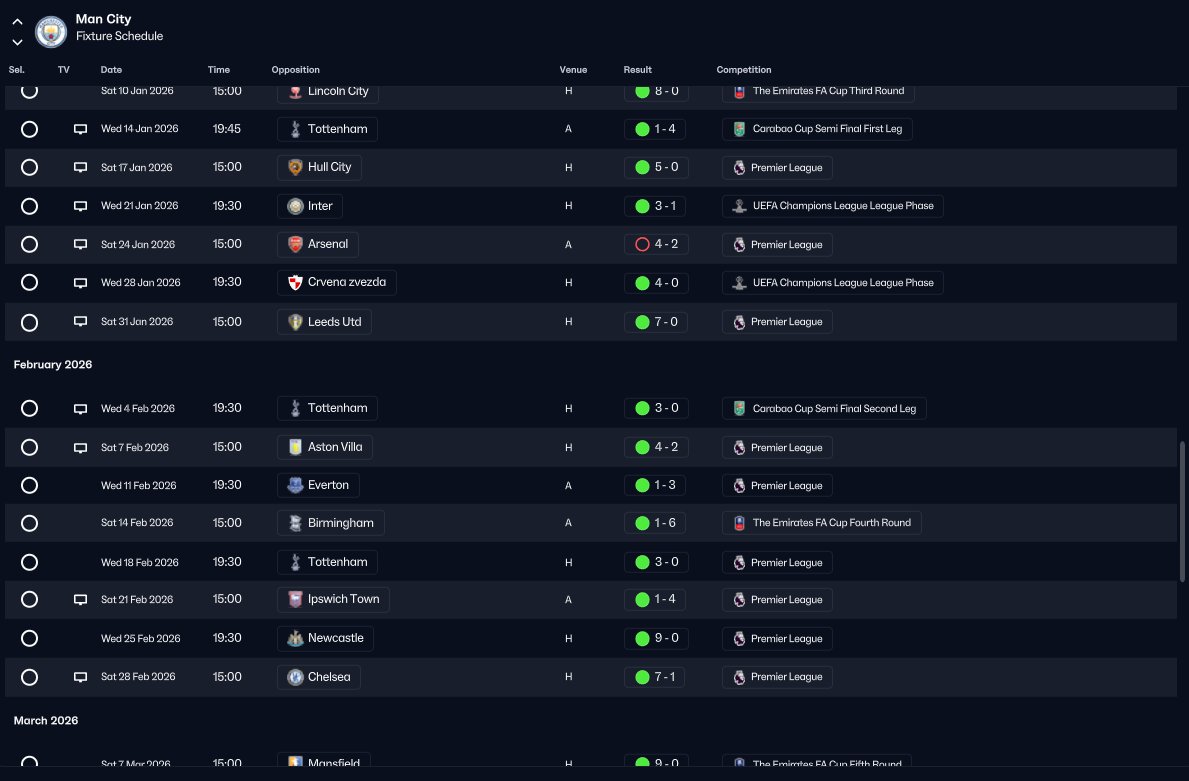Click the Newcastle crest icon
The width and height of the screenshot is (1189, 781).
295,638
